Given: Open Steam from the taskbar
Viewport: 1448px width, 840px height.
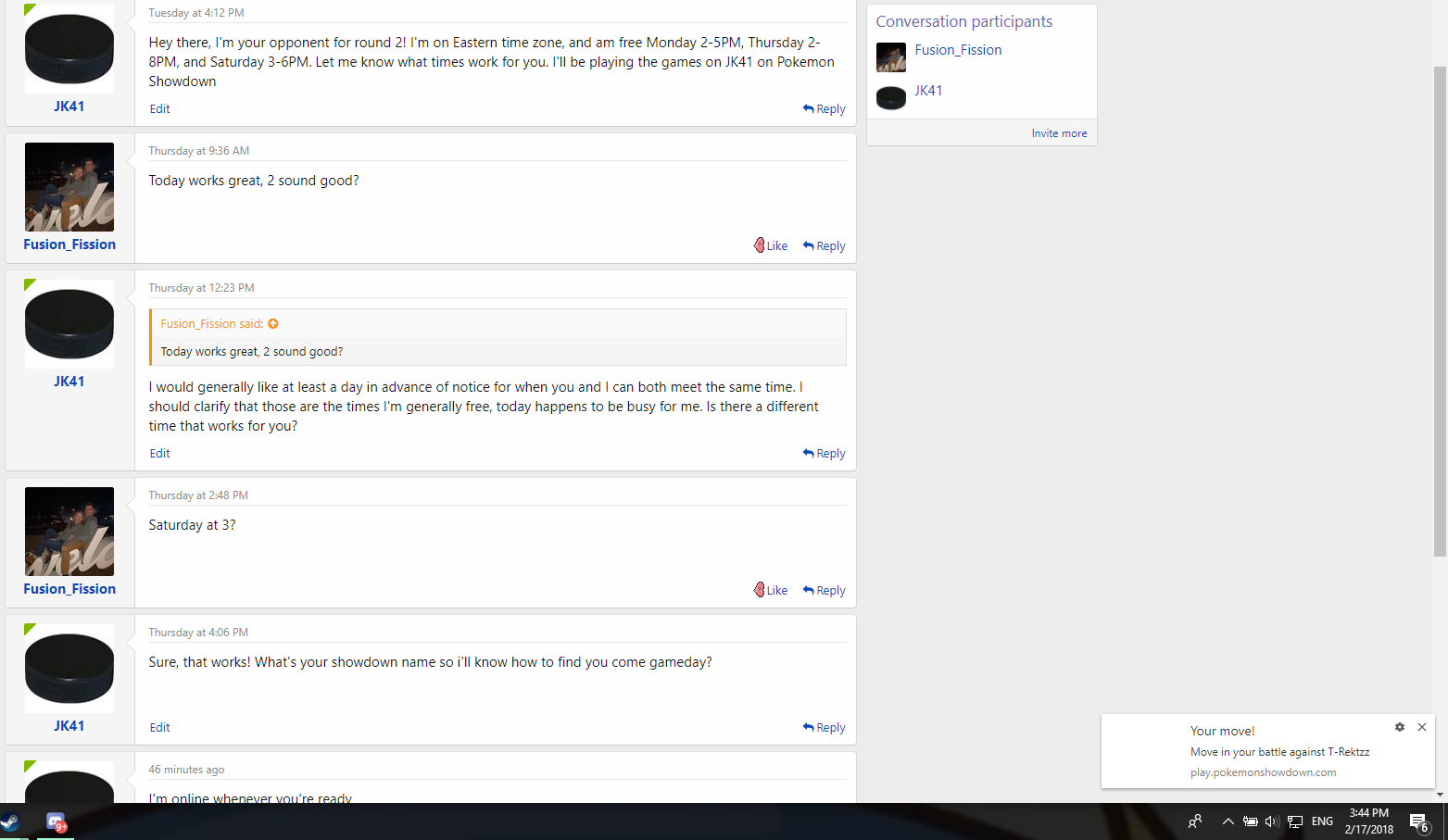Looking at the screenshot, I should pos(10,821).
